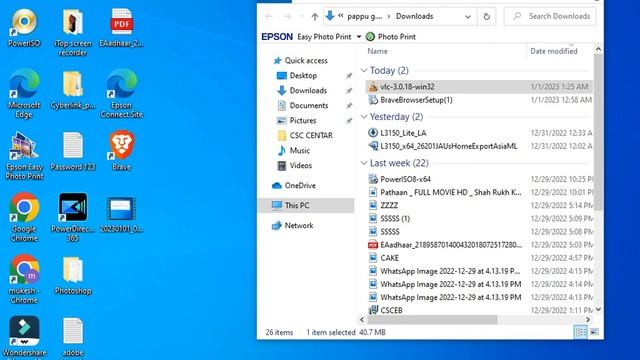Image resolution: width=640 pixels, height=360 pixels.
Task: Click the horizontal scrollbar of file list
Action: click(432, 320)
